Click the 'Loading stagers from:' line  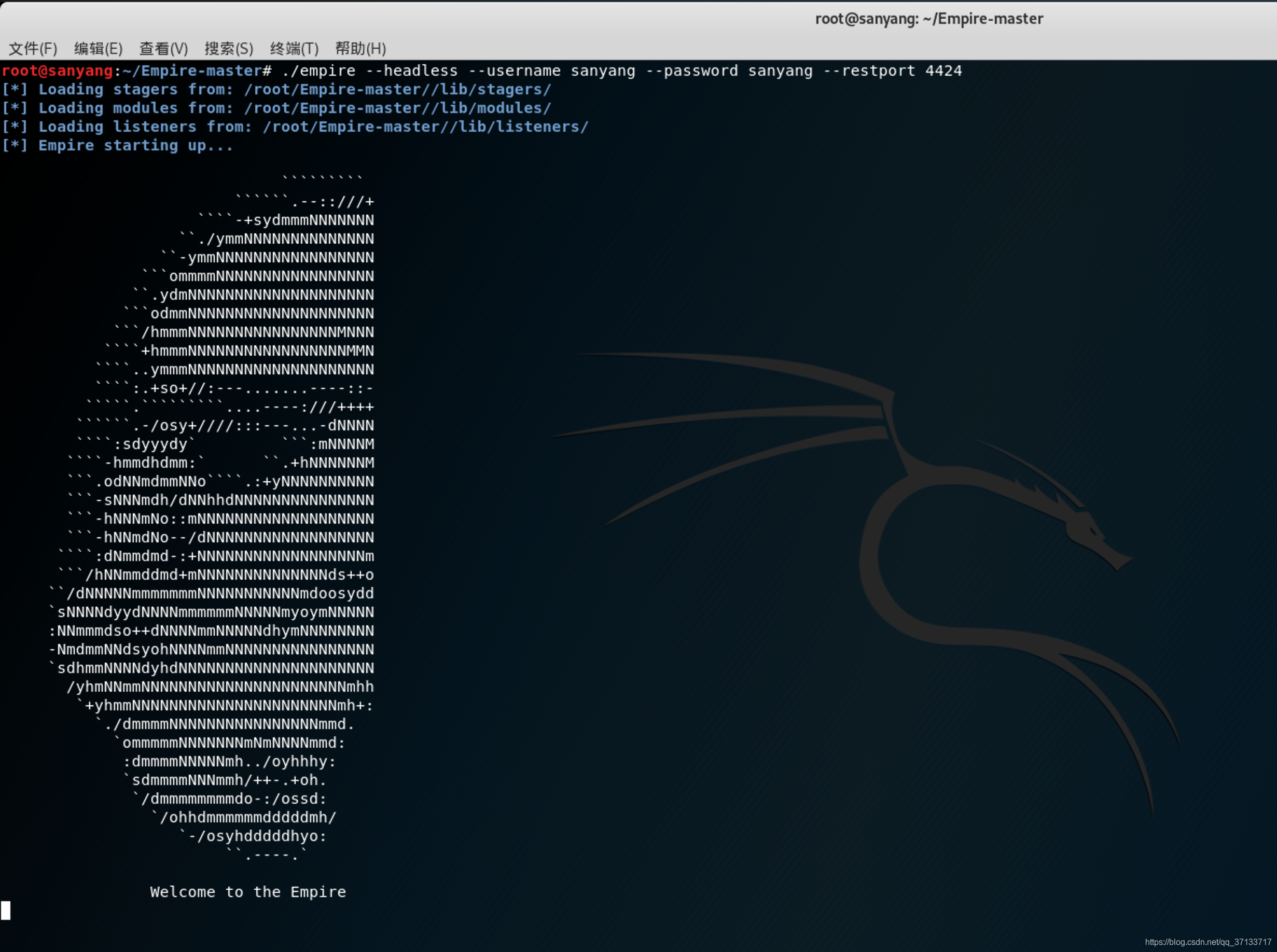[277, 90]
